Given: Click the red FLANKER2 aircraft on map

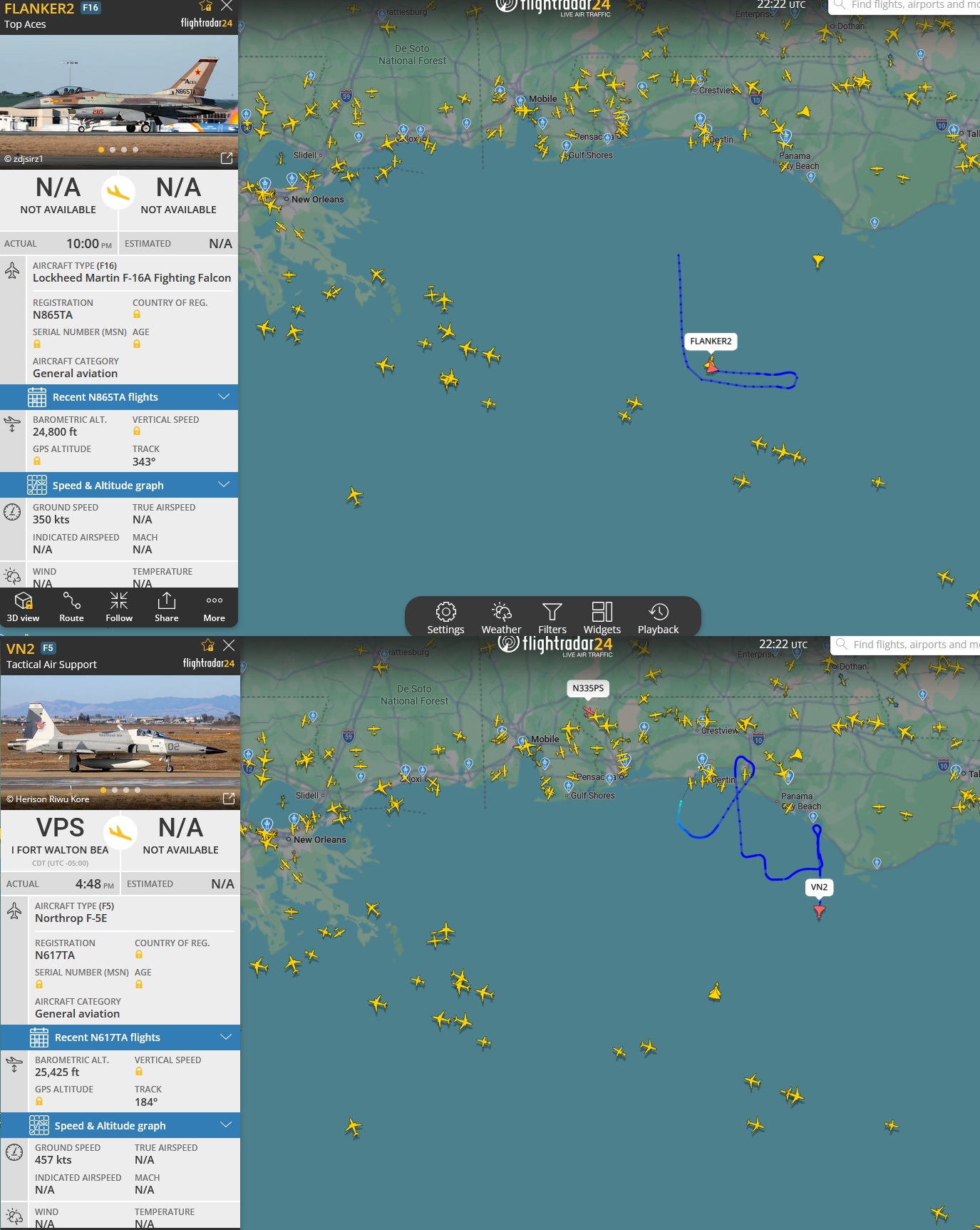Looking at the screenshot, I should [x=711, y=367].
